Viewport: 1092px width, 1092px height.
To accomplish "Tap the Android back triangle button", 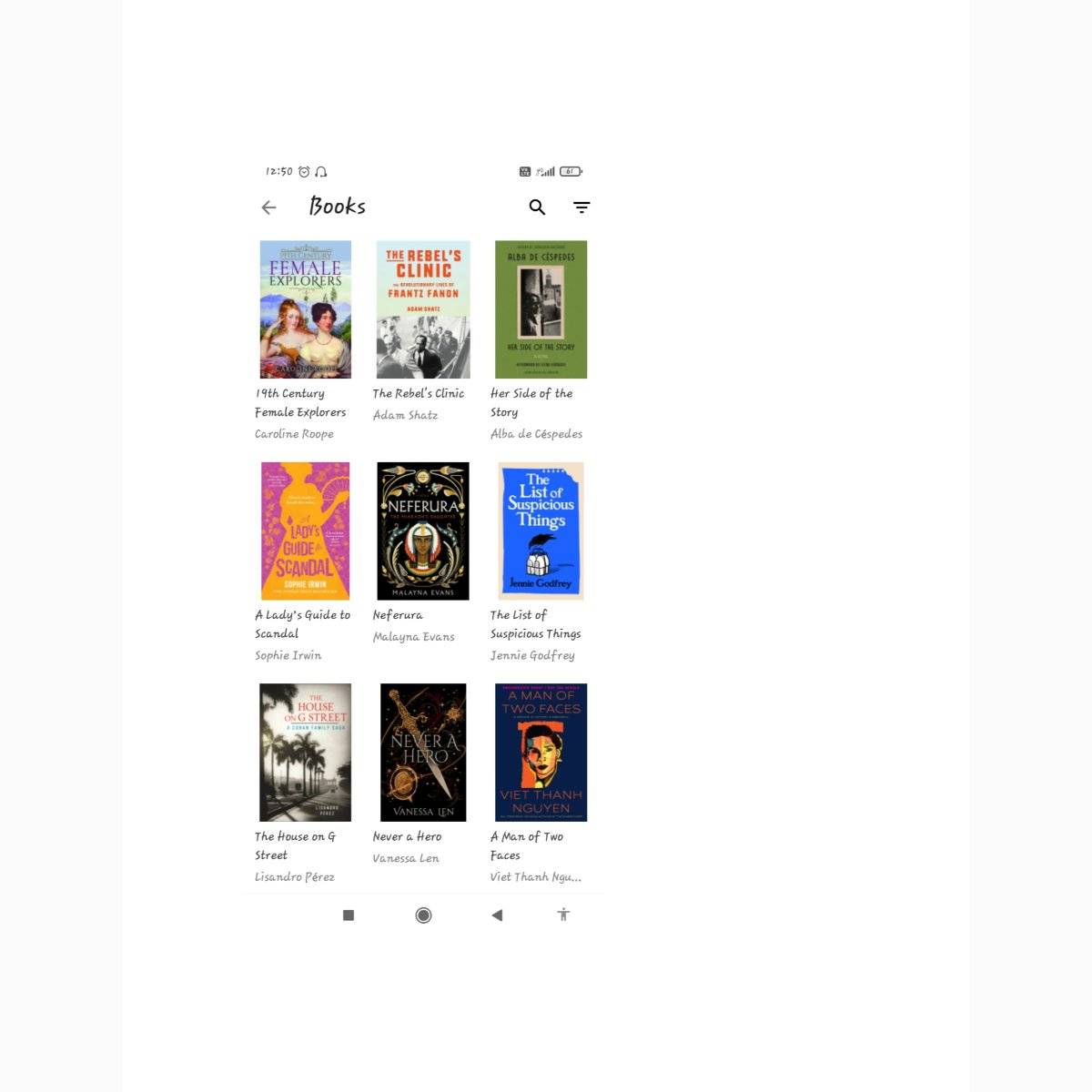I will point(497,915).
